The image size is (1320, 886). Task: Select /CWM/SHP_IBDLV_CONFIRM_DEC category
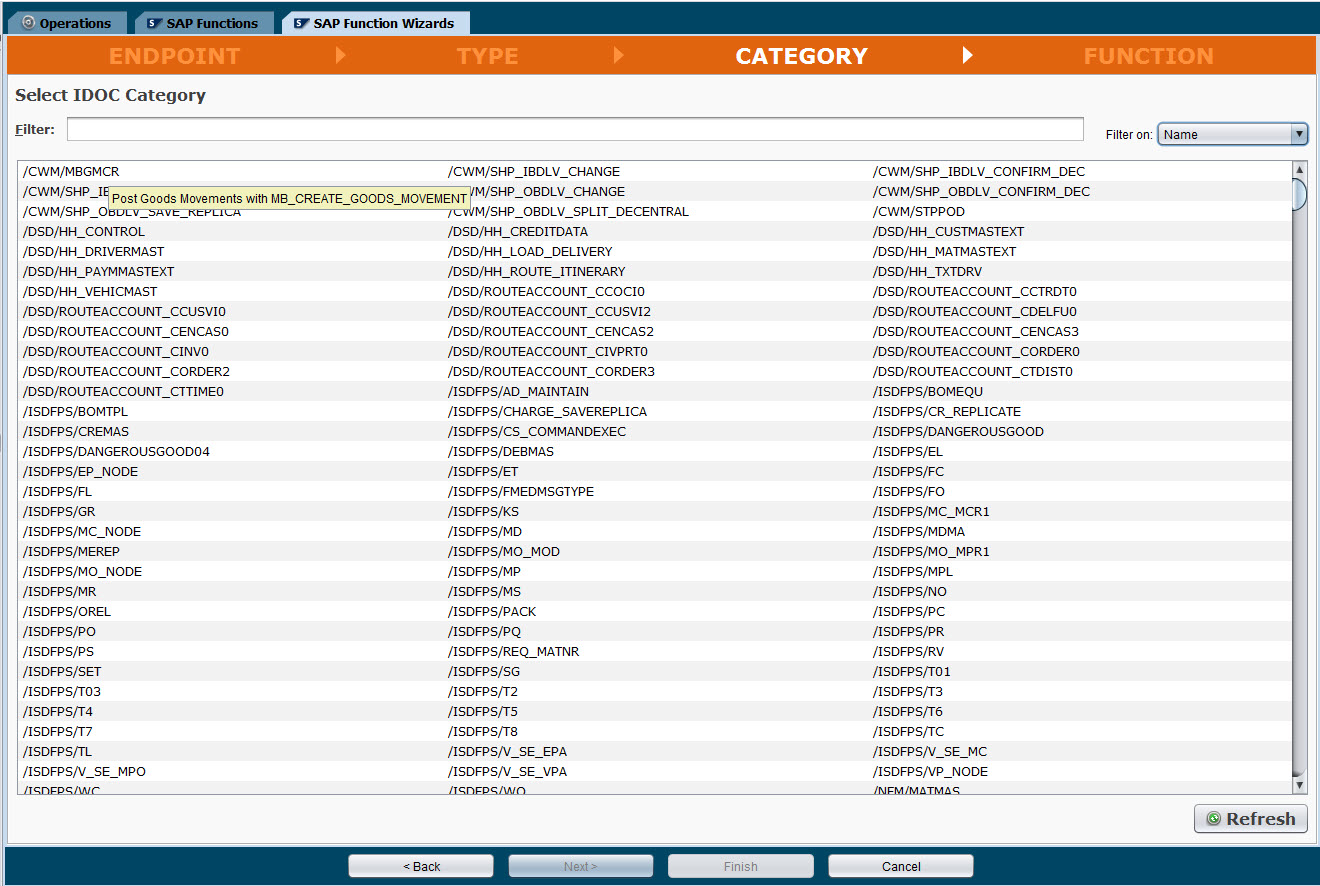coord(979,172)
